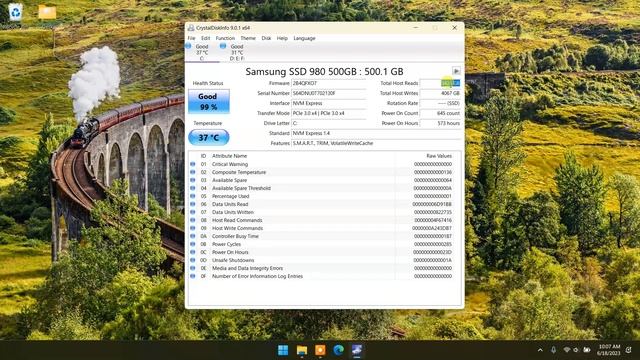
Task: Select the Percentage Used attribute name
Action: [230, 196]
